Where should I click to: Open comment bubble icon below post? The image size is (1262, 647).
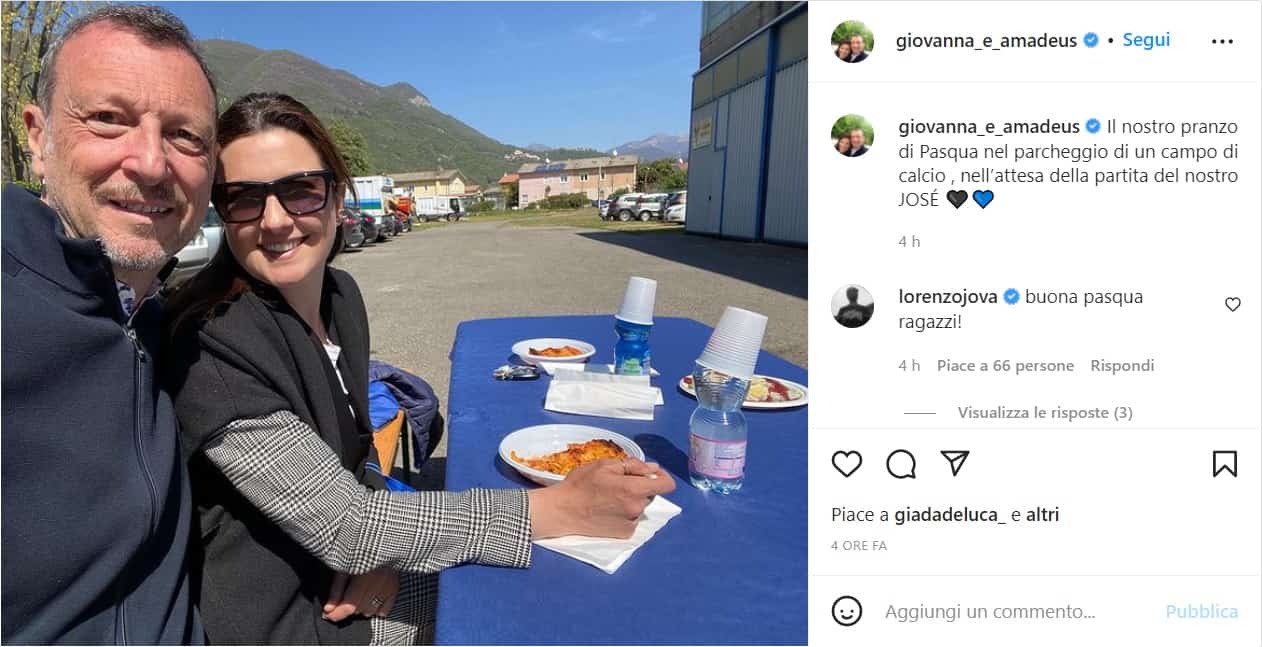click(901, 464)
